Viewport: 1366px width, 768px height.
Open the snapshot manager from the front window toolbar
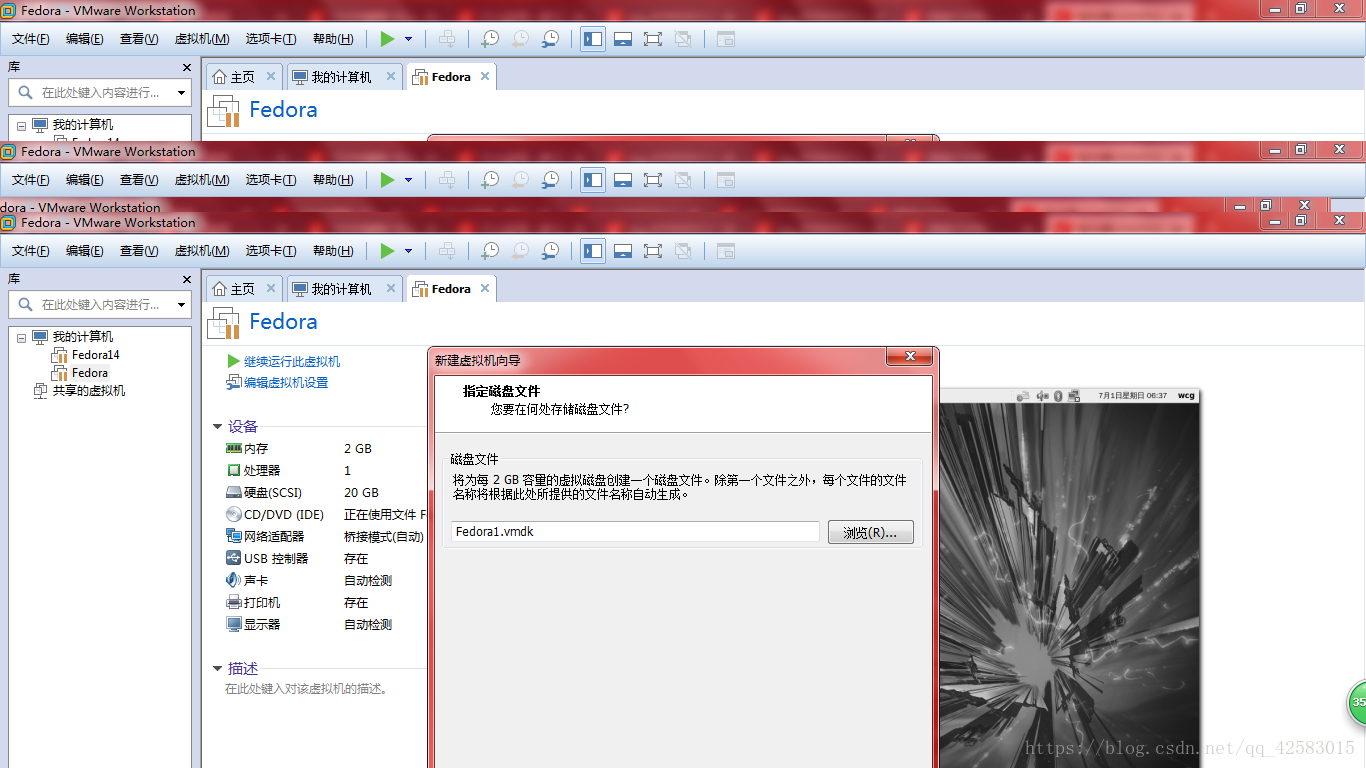click(551, 251)
